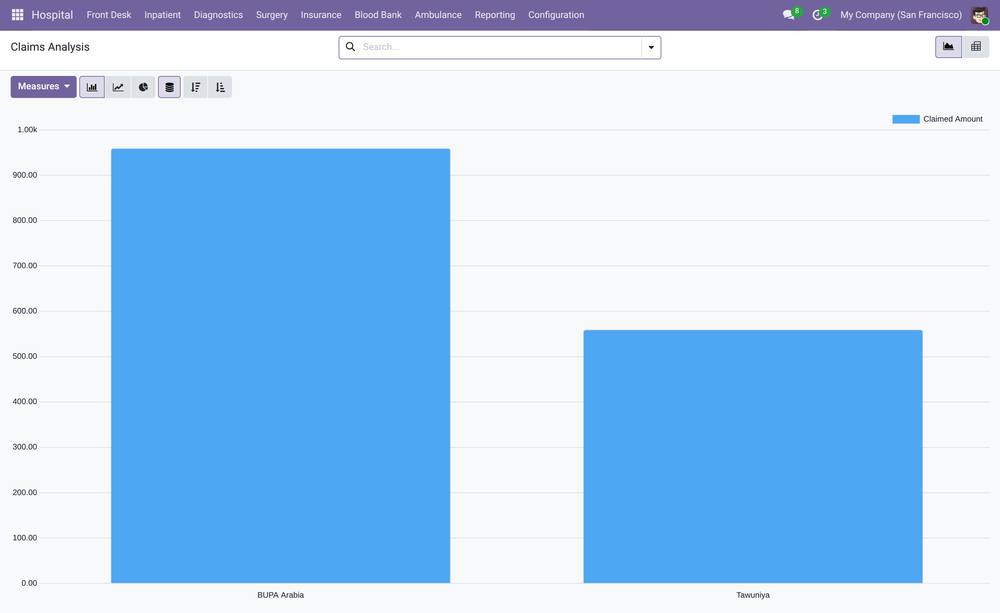1000x613 pixels.
Task: Click the Tawuniya axis label
Action: click(753, 595)
